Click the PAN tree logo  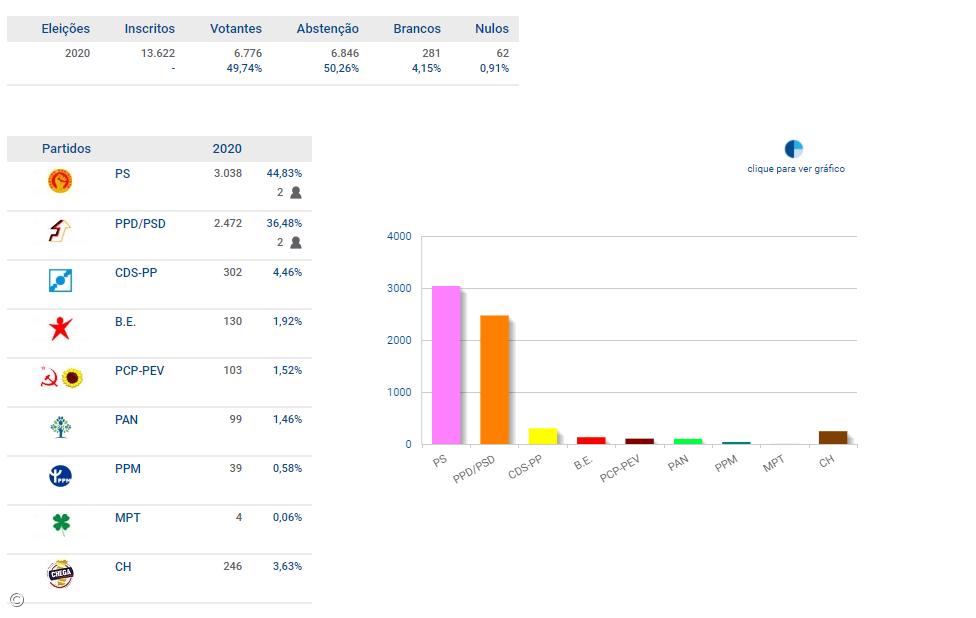pos(60,427)
